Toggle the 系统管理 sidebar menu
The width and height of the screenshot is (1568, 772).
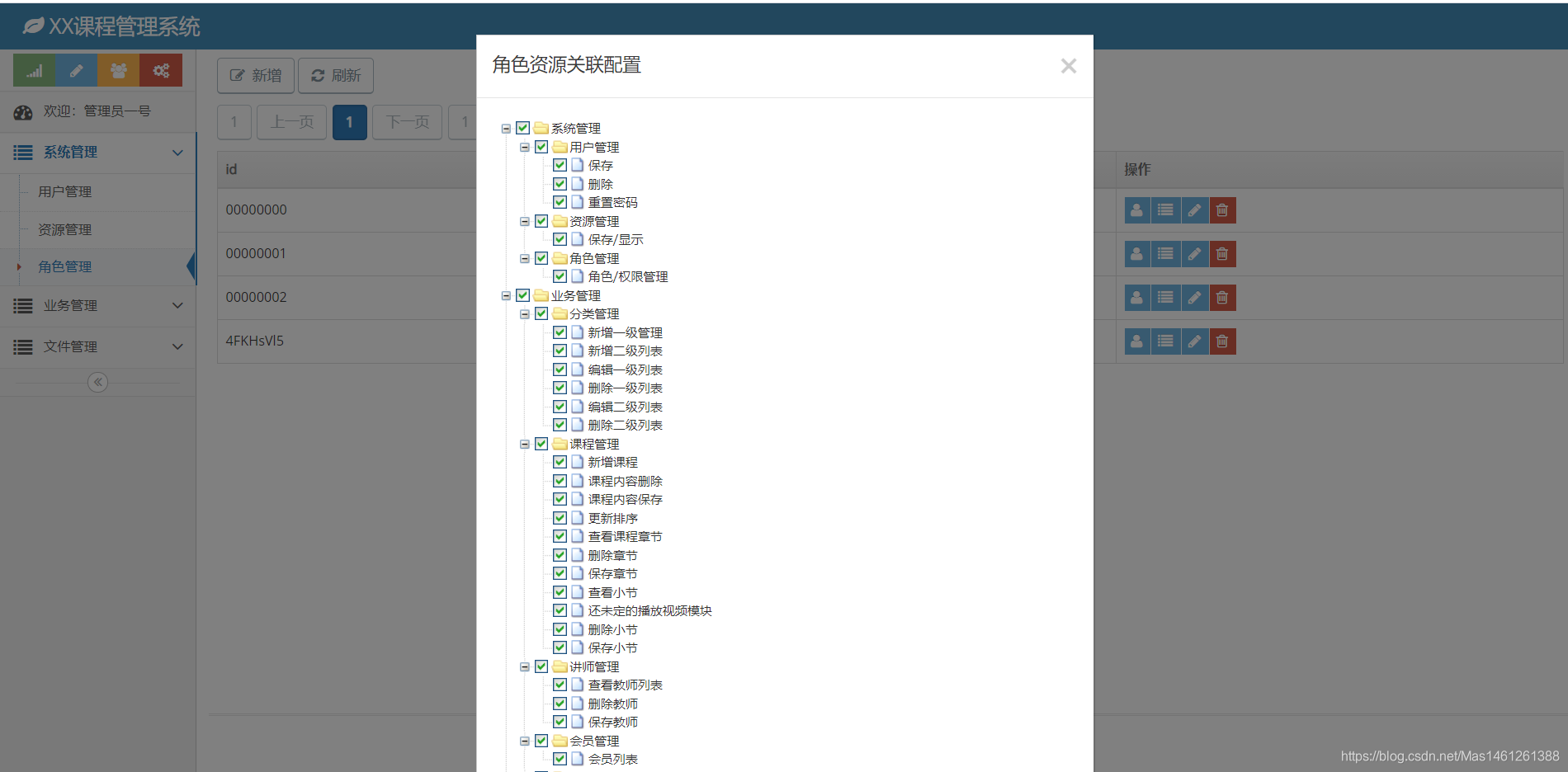[x=97, y=153]
